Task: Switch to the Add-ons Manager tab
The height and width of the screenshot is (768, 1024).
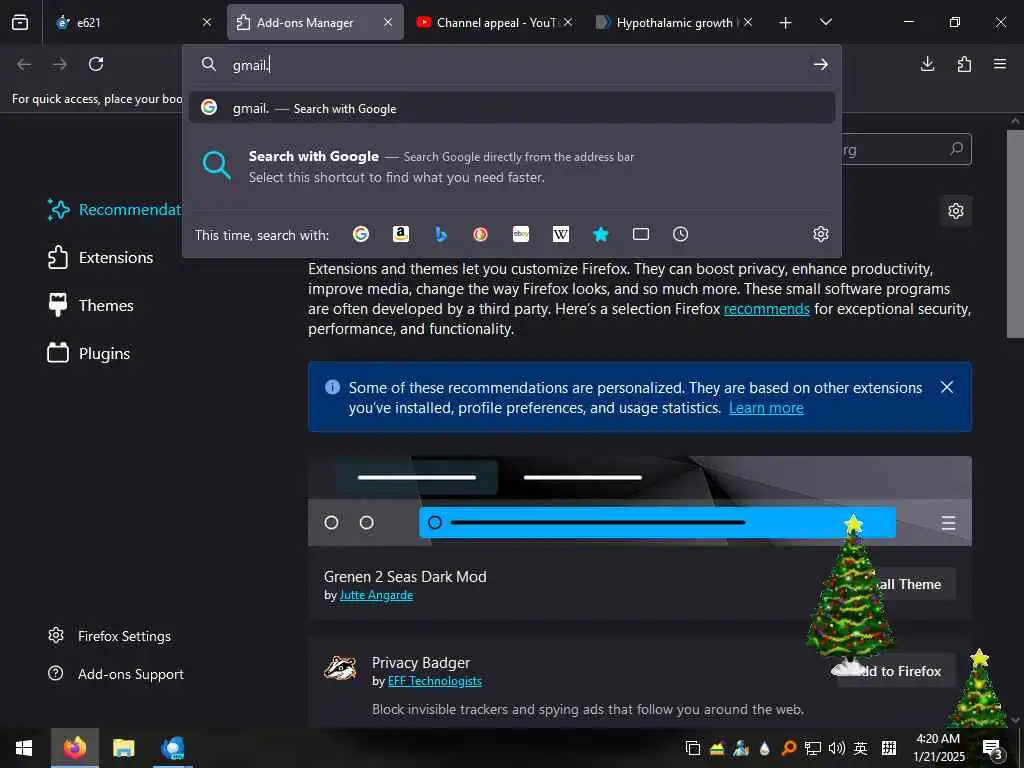Action: coord(315,22)
